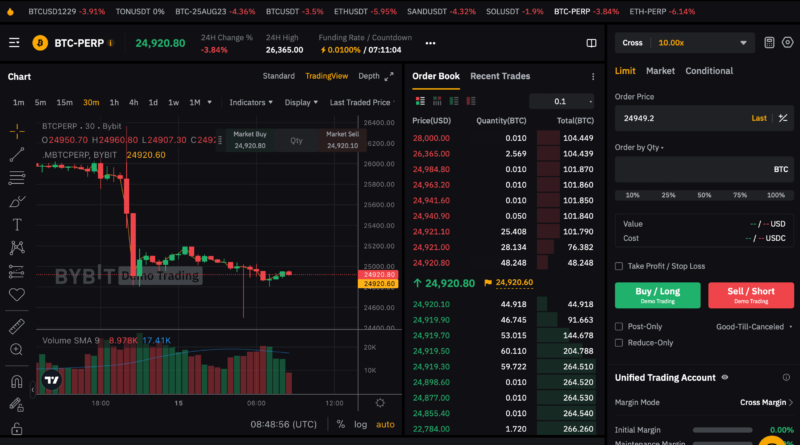Viewport: 800px width, 445px height.
Task: Enable Take Profit / Stop Loss checkbox
Action: point(620,266)
